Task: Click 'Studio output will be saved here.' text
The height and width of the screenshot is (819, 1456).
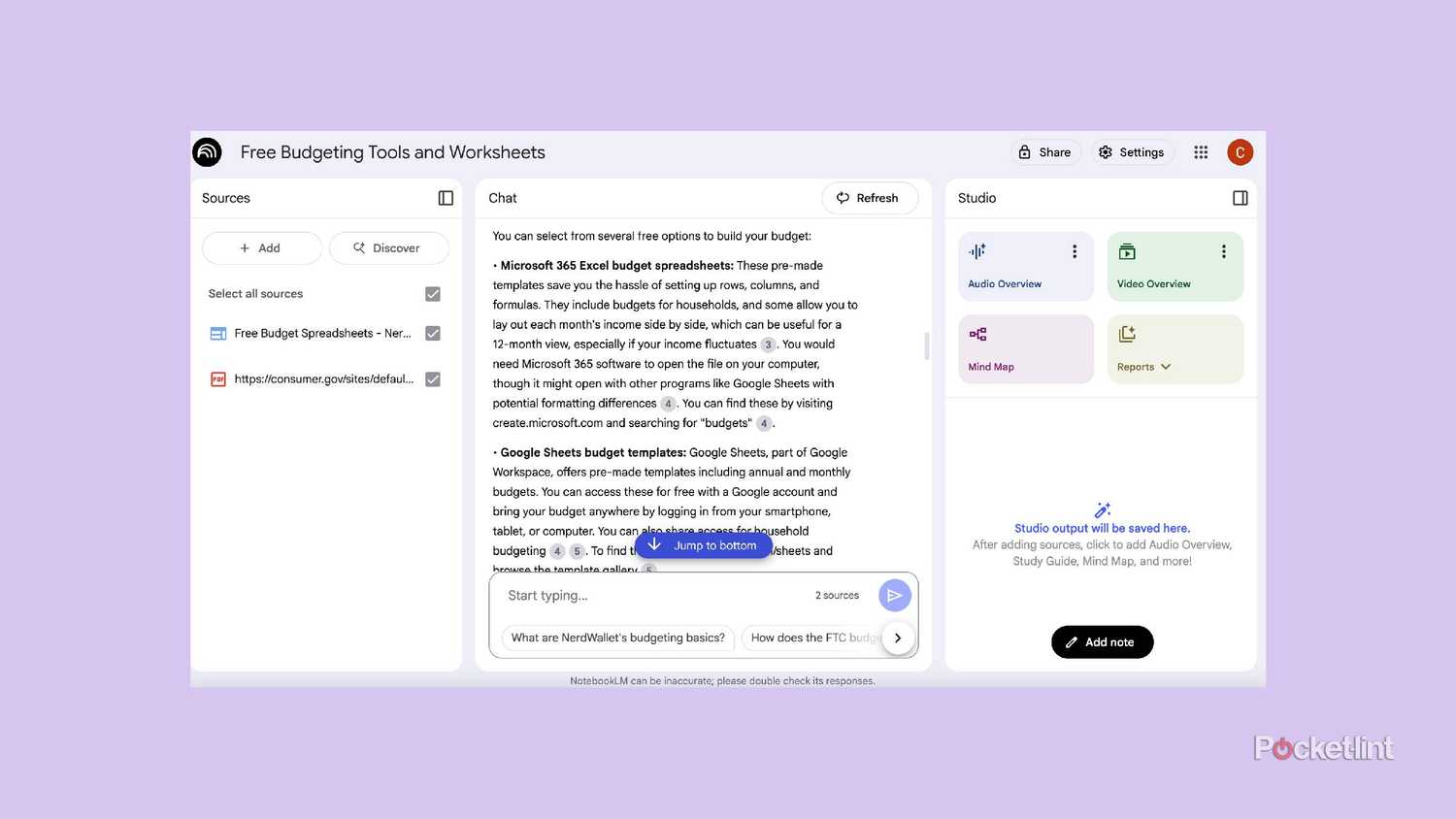Action: pyautogui.click(x=1102, y=528)
